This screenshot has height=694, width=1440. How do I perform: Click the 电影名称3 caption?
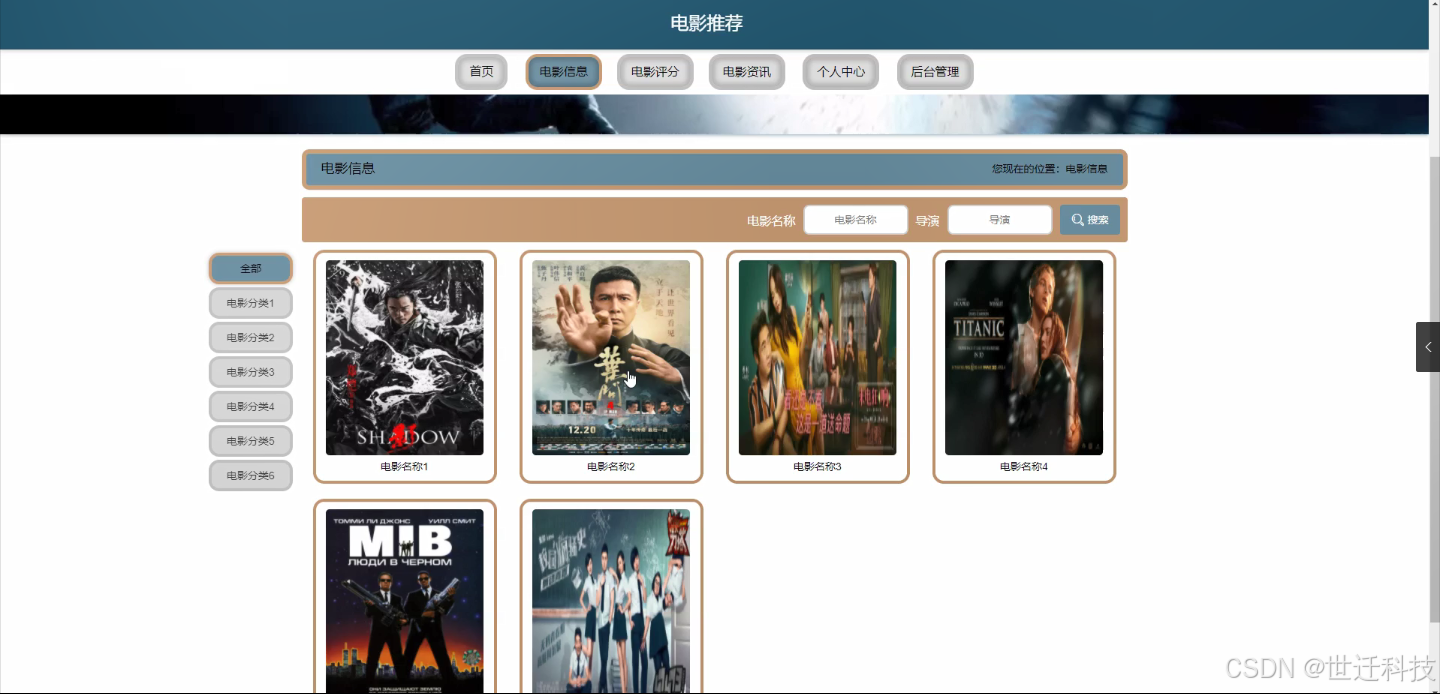818,467
